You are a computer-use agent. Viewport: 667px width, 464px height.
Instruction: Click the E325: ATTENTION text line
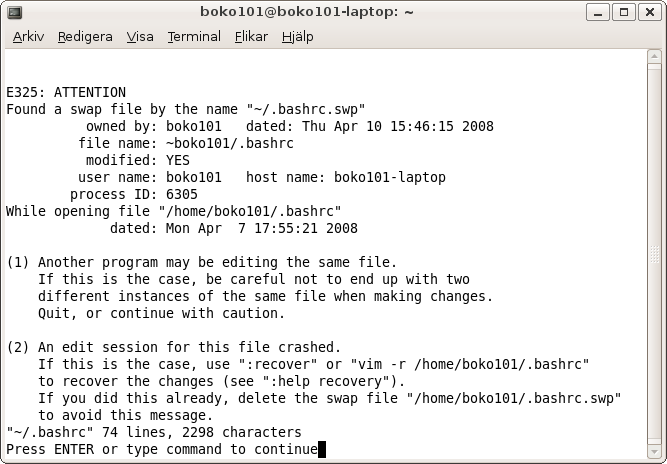point(66,92)
